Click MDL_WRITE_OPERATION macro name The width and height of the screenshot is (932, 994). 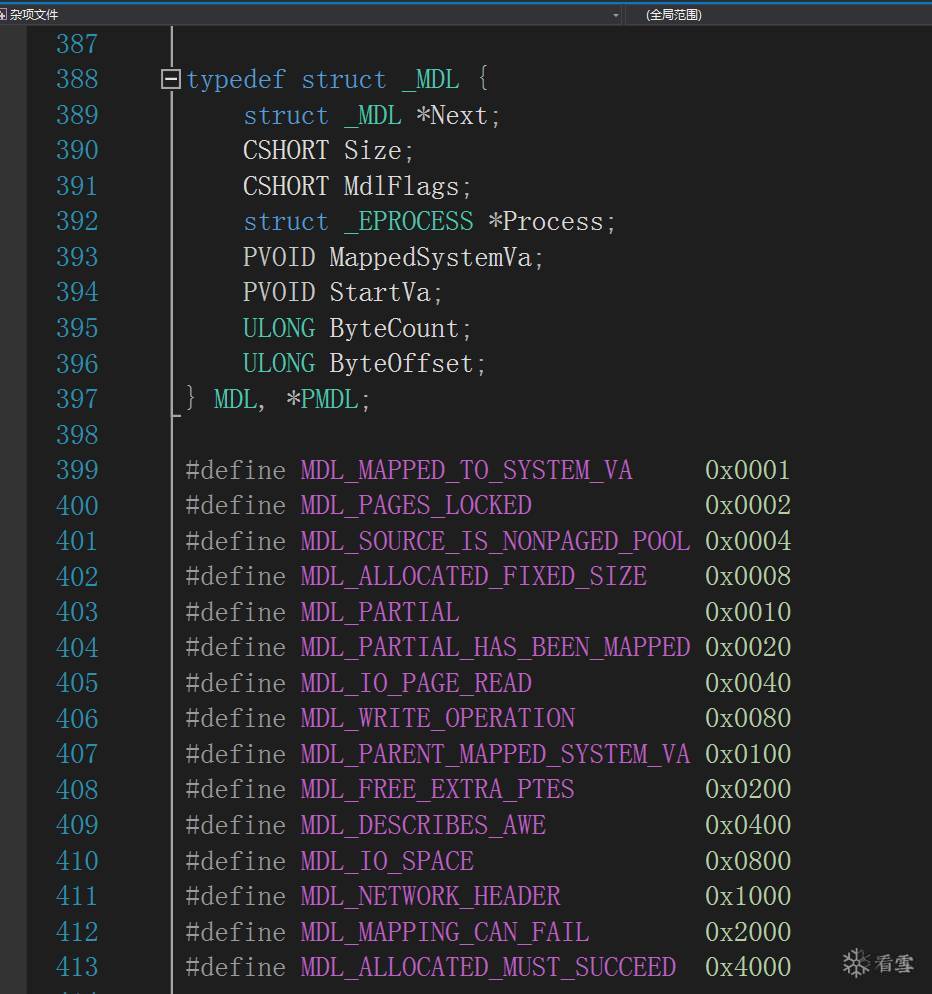pyautogui.click(x=437, y=718)
